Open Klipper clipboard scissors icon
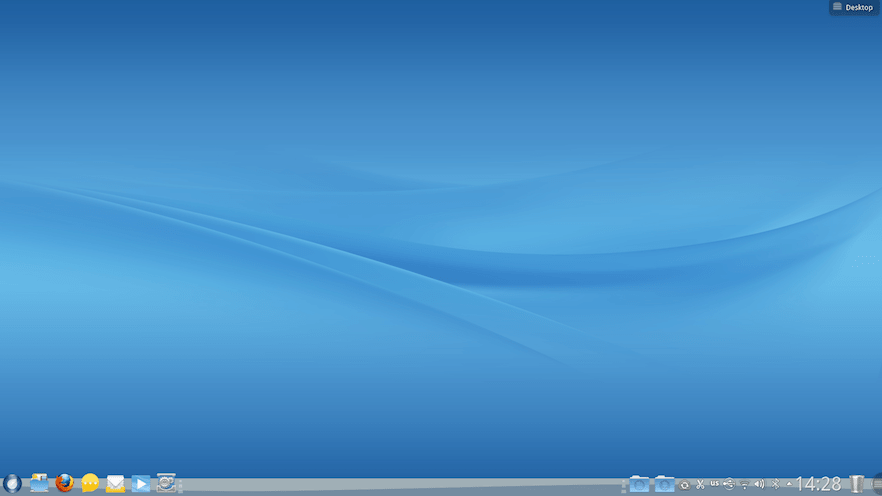This screenshot has width=882, height=496. pyautogui.click(x=700, y=485)
